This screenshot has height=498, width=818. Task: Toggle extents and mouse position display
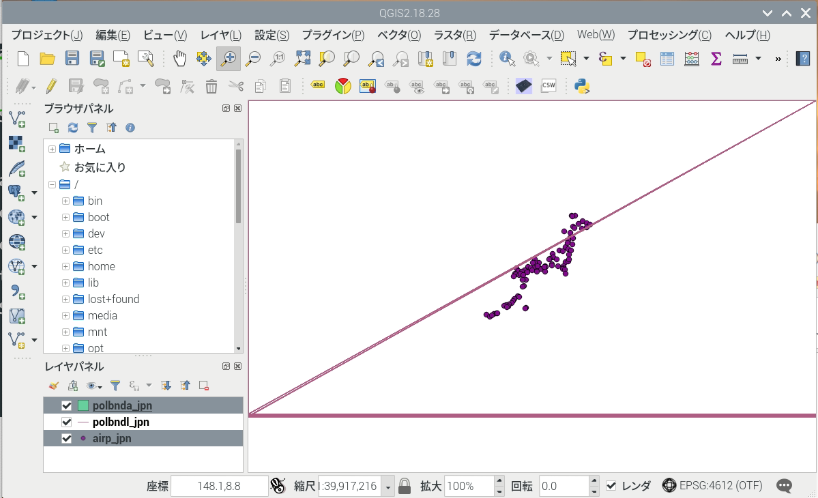pos(278,486)
